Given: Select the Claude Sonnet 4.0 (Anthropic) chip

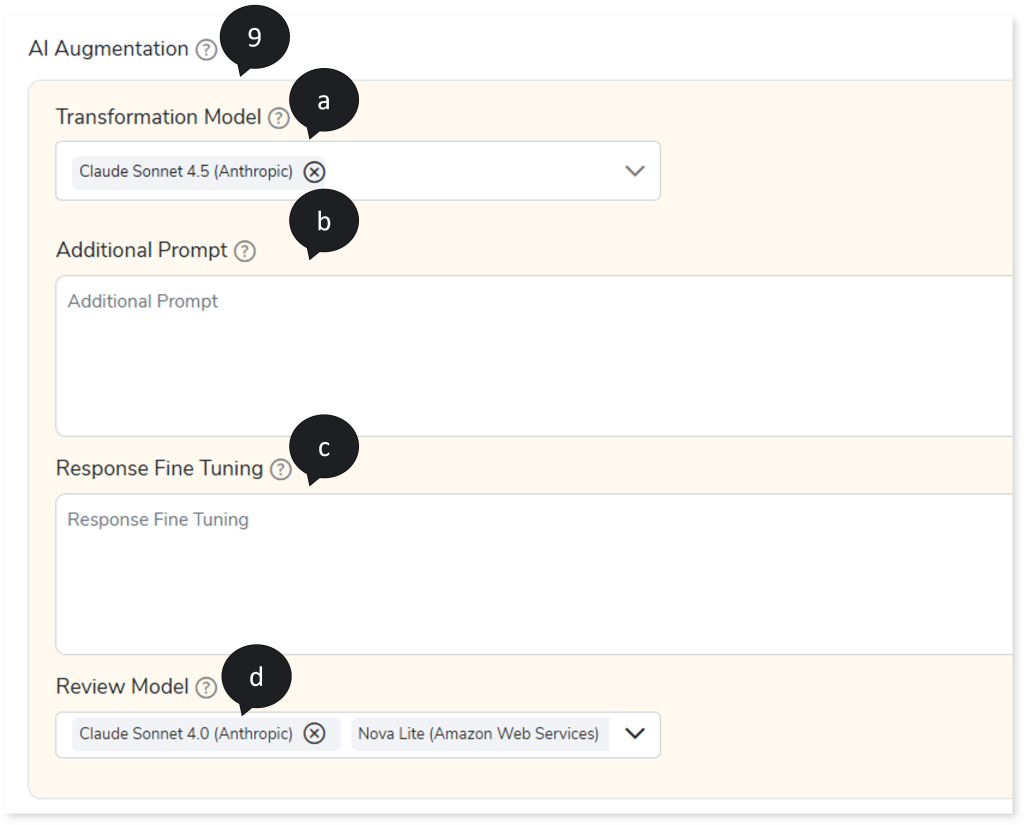Looking at the screenshot, I should 186,734.
